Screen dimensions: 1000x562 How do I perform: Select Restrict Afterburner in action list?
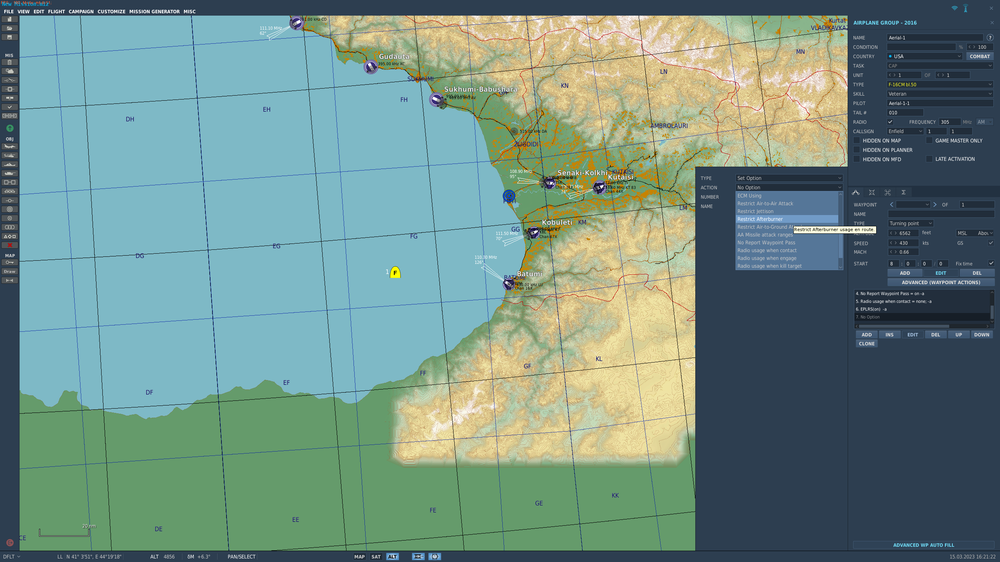click(x=786, y=219)
